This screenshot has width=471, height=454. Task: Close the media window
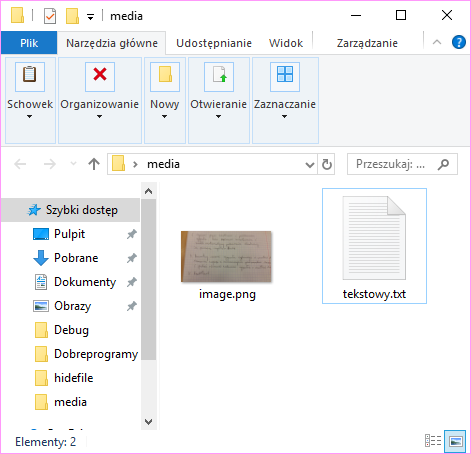click(447, 15)
